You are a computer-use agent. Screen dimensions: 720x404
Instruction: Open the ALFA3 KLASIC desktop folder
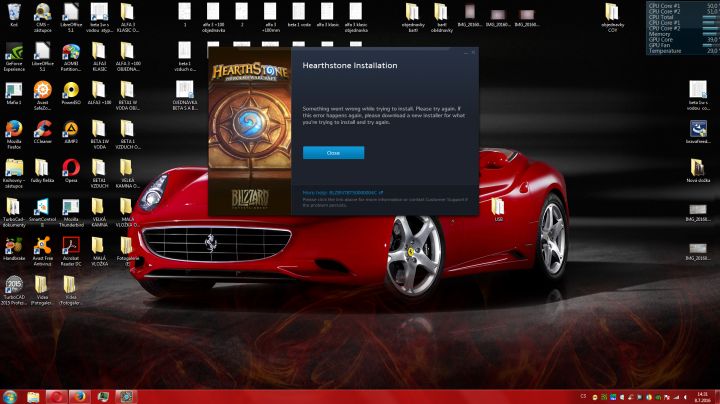click(99, 57)
